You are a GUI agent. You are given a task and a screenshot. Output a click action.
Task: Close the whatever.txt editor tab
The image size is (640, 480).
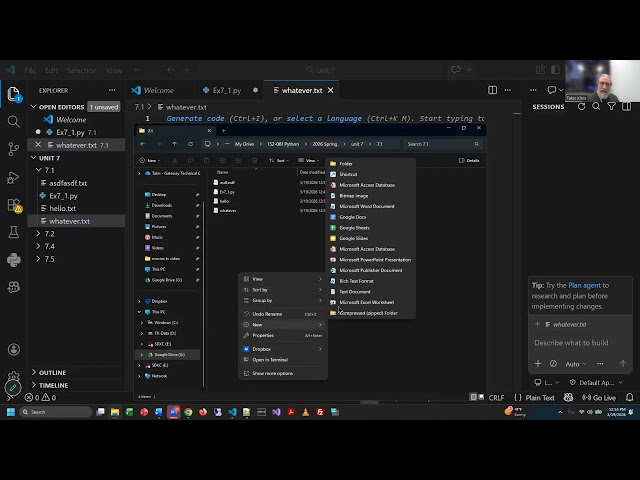(331, 90)
